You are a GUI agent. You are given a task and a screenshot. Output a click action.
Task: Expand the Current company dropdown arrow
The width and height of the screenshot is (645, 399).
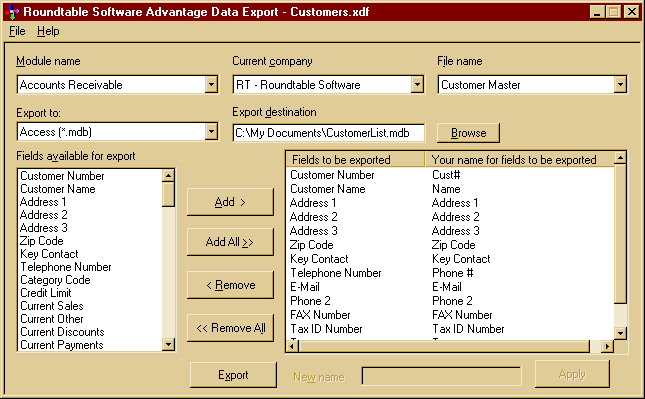click(417, 85)
